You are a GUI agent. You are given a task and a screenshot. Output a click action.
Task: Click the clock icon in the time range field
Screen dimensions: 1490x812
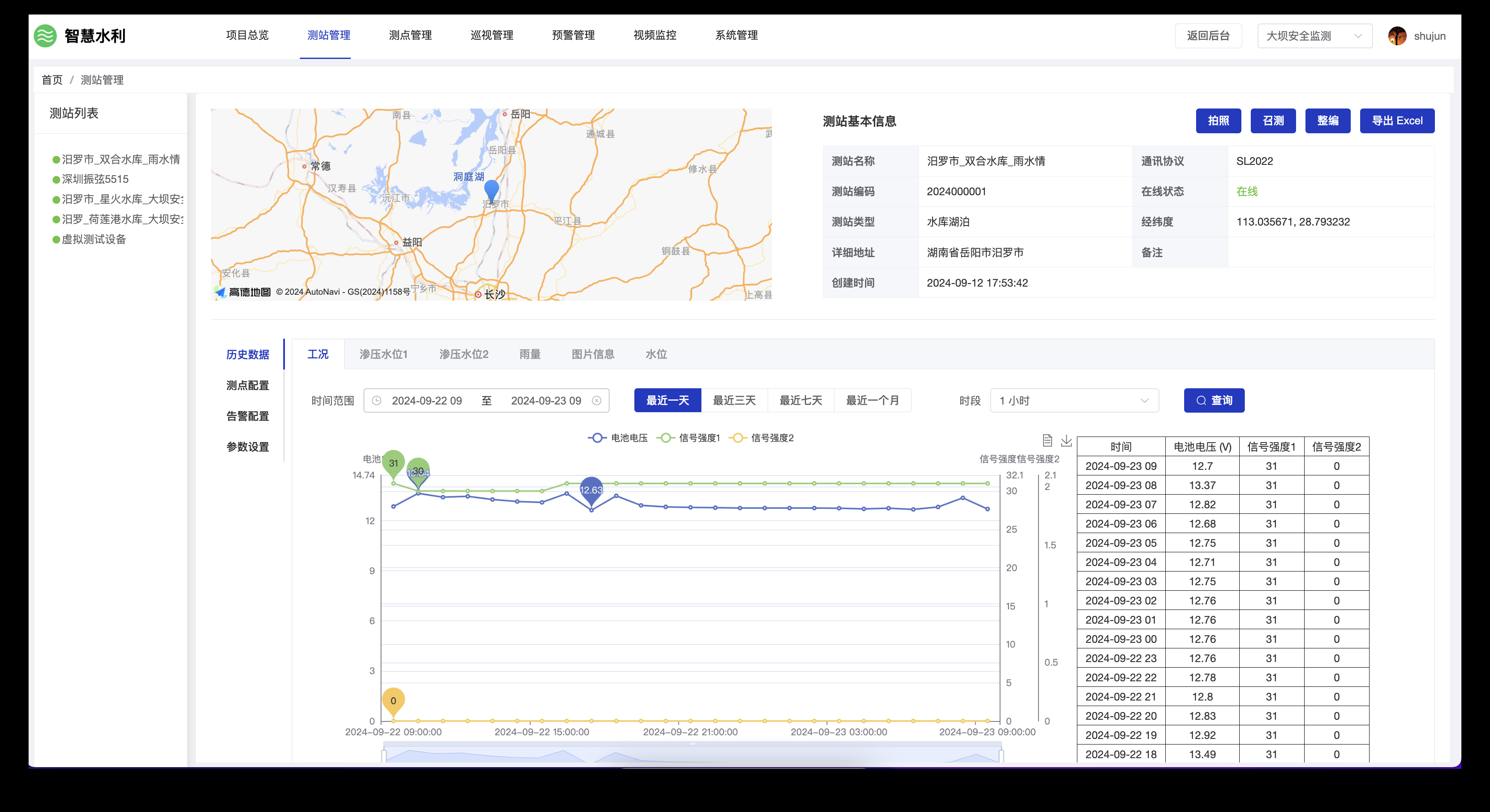tap(376, 400)
